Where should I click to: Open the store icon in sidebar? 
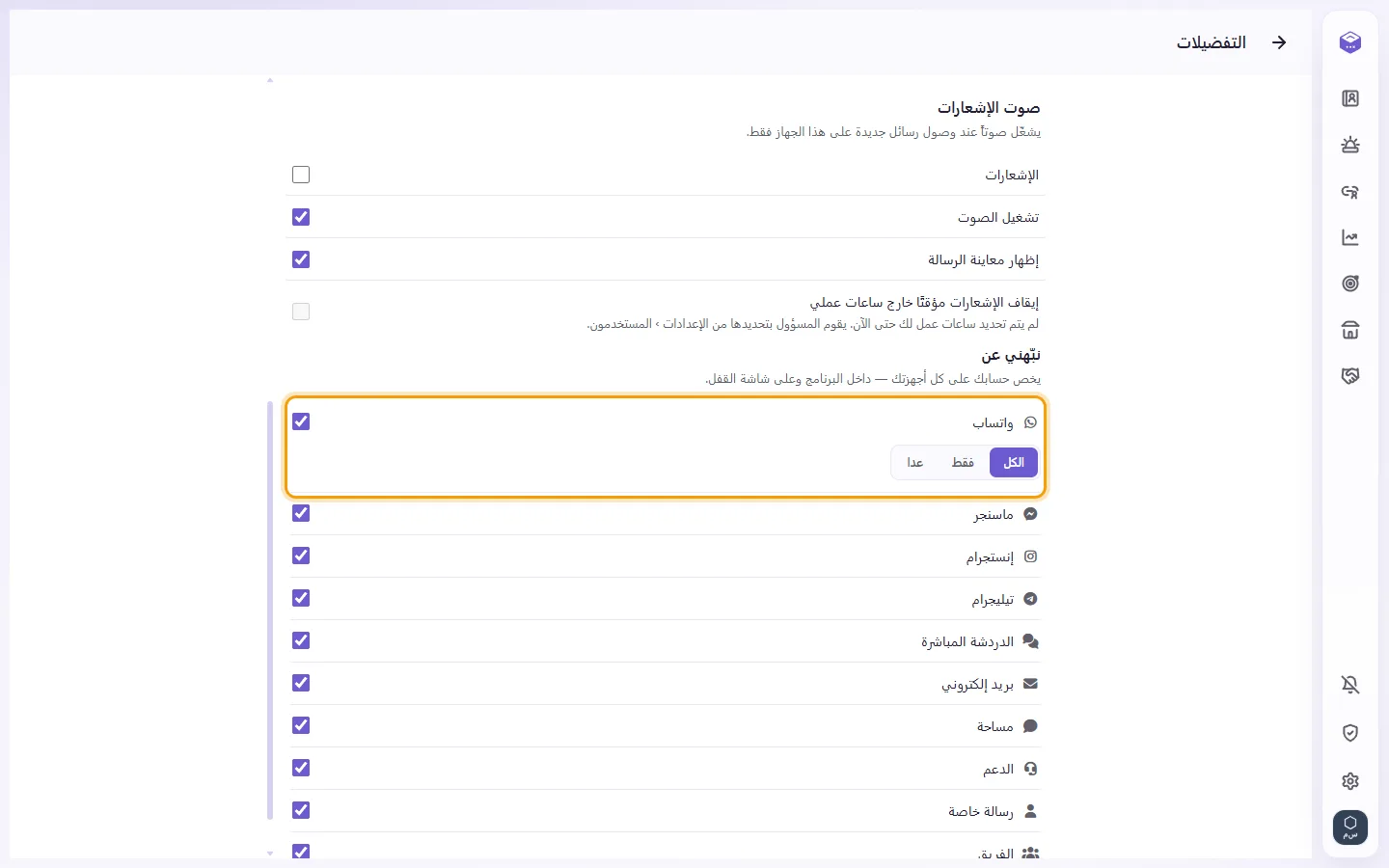[1350, 330]
